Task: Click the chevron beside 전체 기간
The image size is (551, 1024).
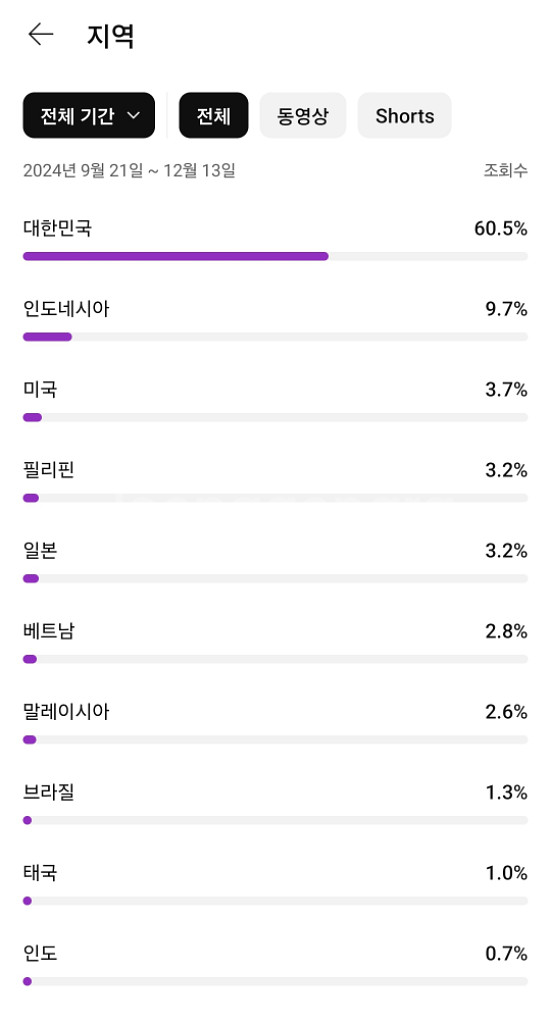Action: [133, 116]
